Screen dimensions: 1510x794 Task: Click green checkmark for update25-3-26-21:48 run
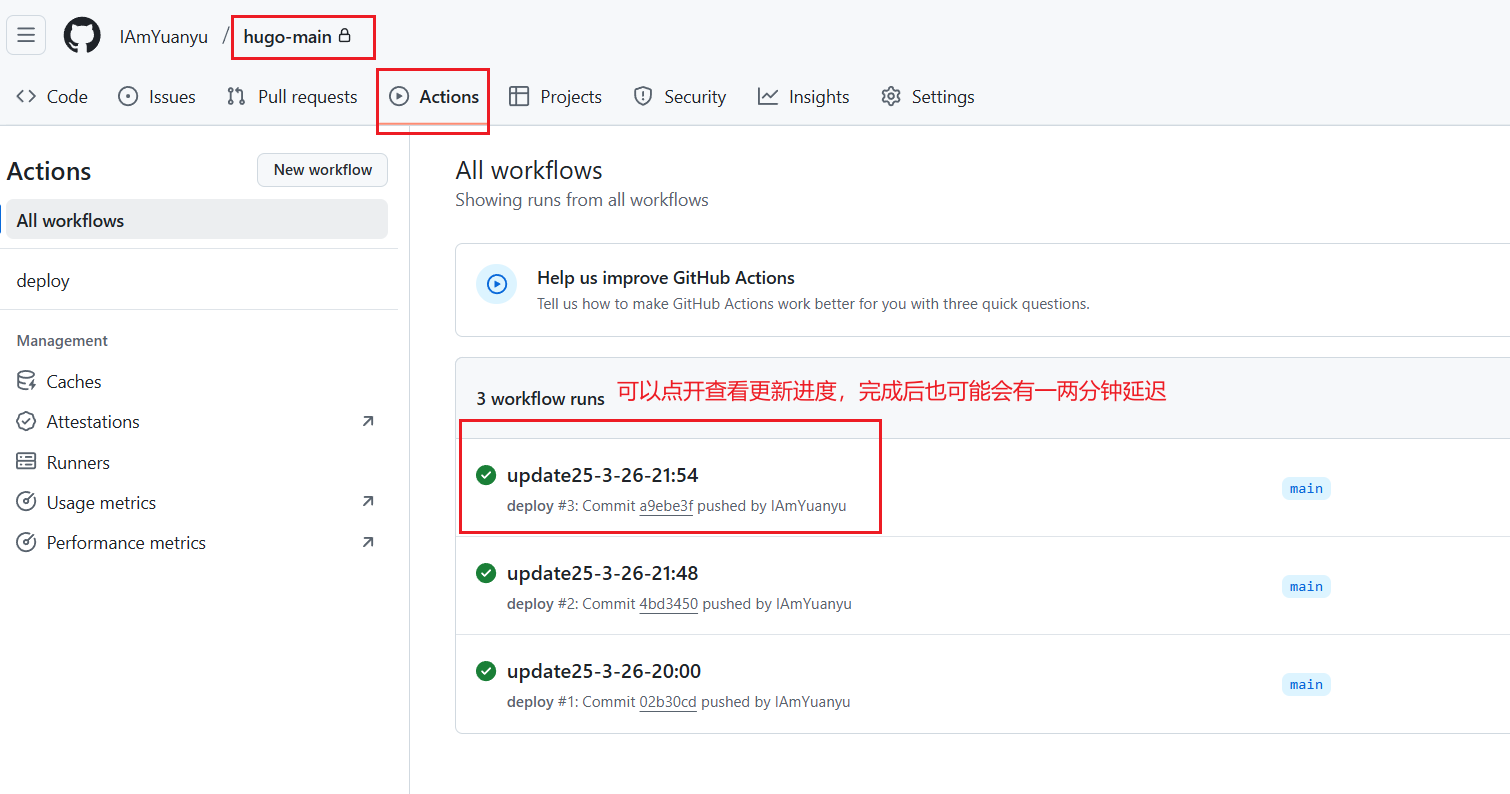tap(486, 573)
